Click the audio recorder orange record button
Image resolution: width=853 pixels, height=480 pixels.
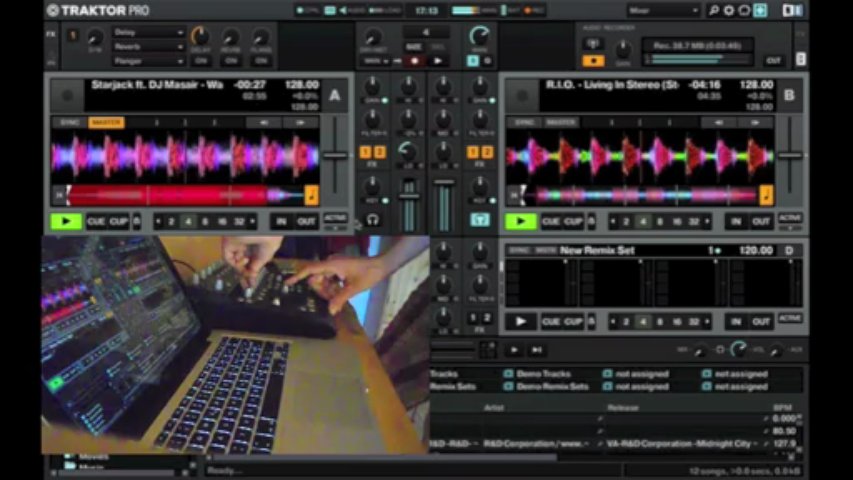pyautogui.click(x=594, y=60)
